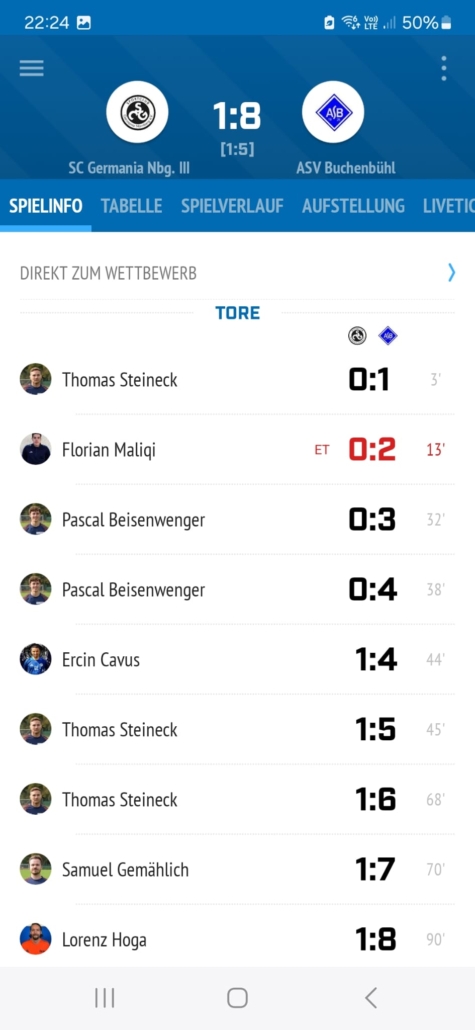This screenshot has width=475, height=1030.
Task: Select Samuel Gemählich's goal entry name
Action: click(125, 870)
